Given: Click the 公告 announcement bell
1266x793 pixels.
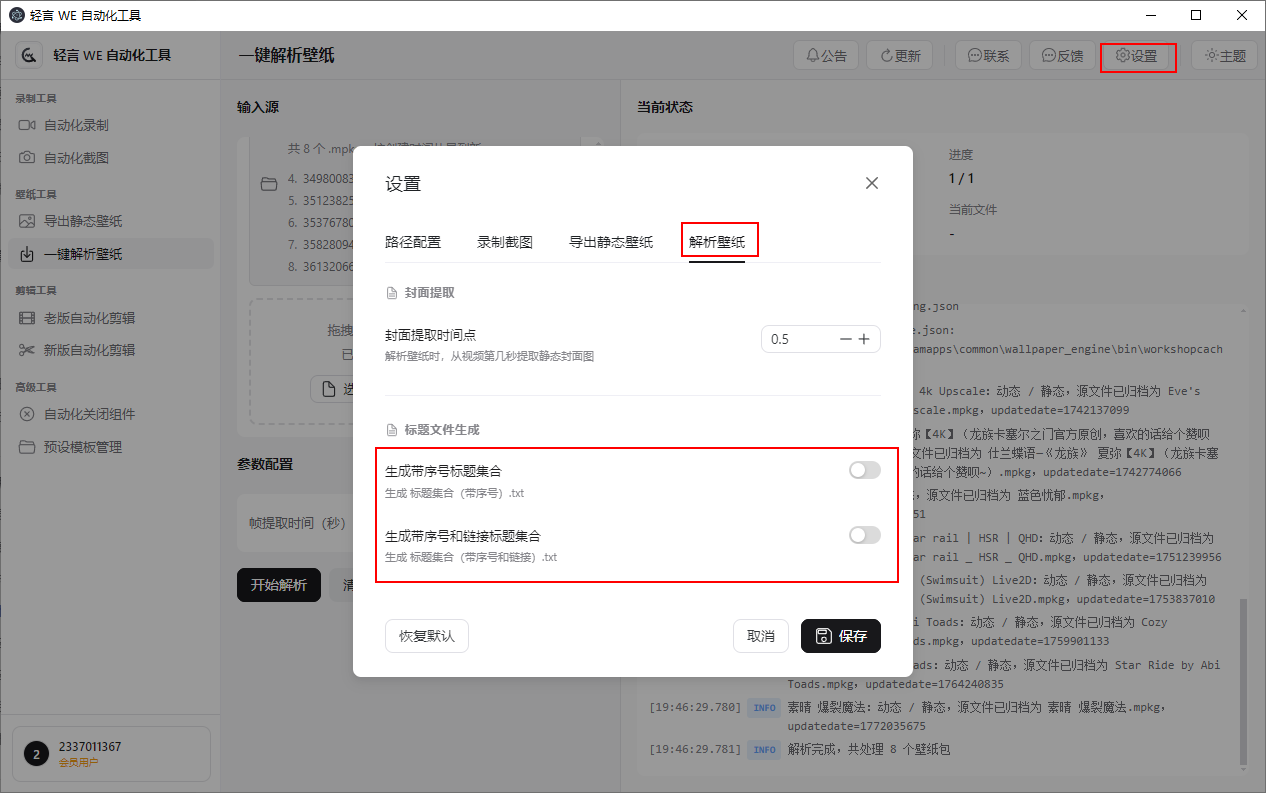Looking at the screenshot, I should pos(825,55).
